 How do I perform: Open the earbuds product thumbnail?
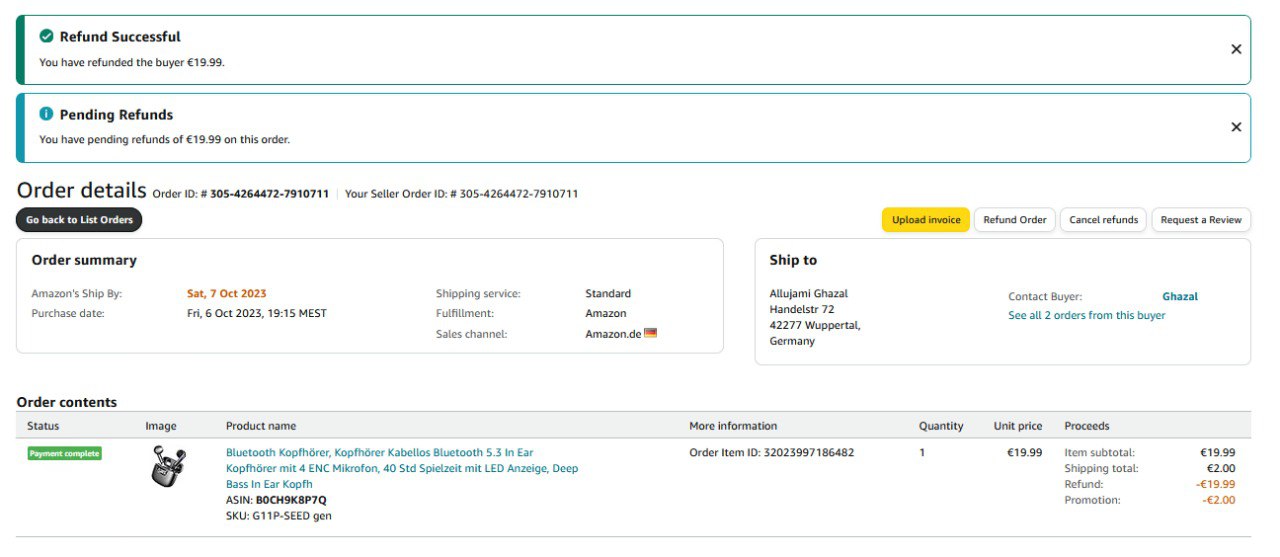[x=168, y=467]
